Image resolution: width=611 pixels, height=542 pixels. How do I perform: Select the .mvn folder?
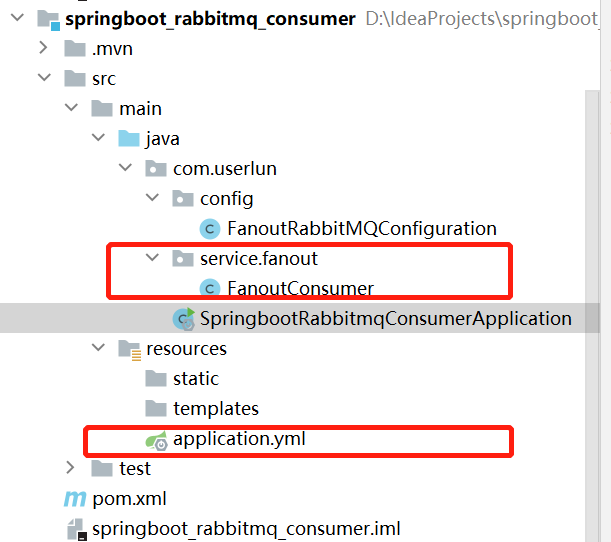[x=112, y=49]
